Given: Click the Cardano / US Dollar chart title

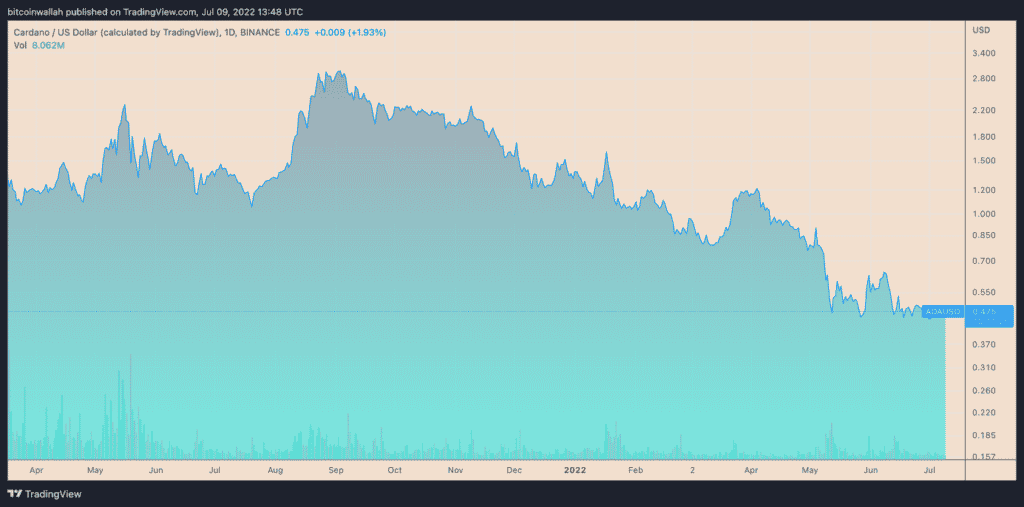Looking at the screenshot, I should click(115, 32).
